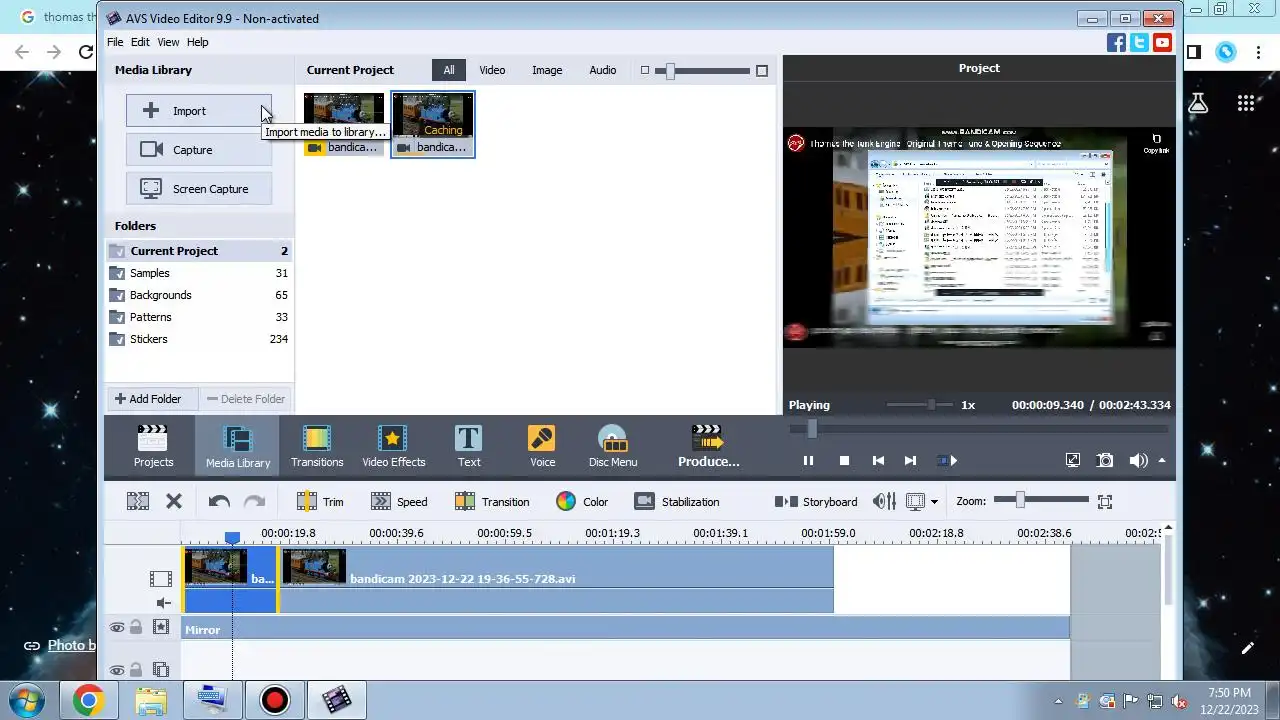Go to previous frame in preview
This screenshot has width=1280, height=720.
click(x=878, y=461)
